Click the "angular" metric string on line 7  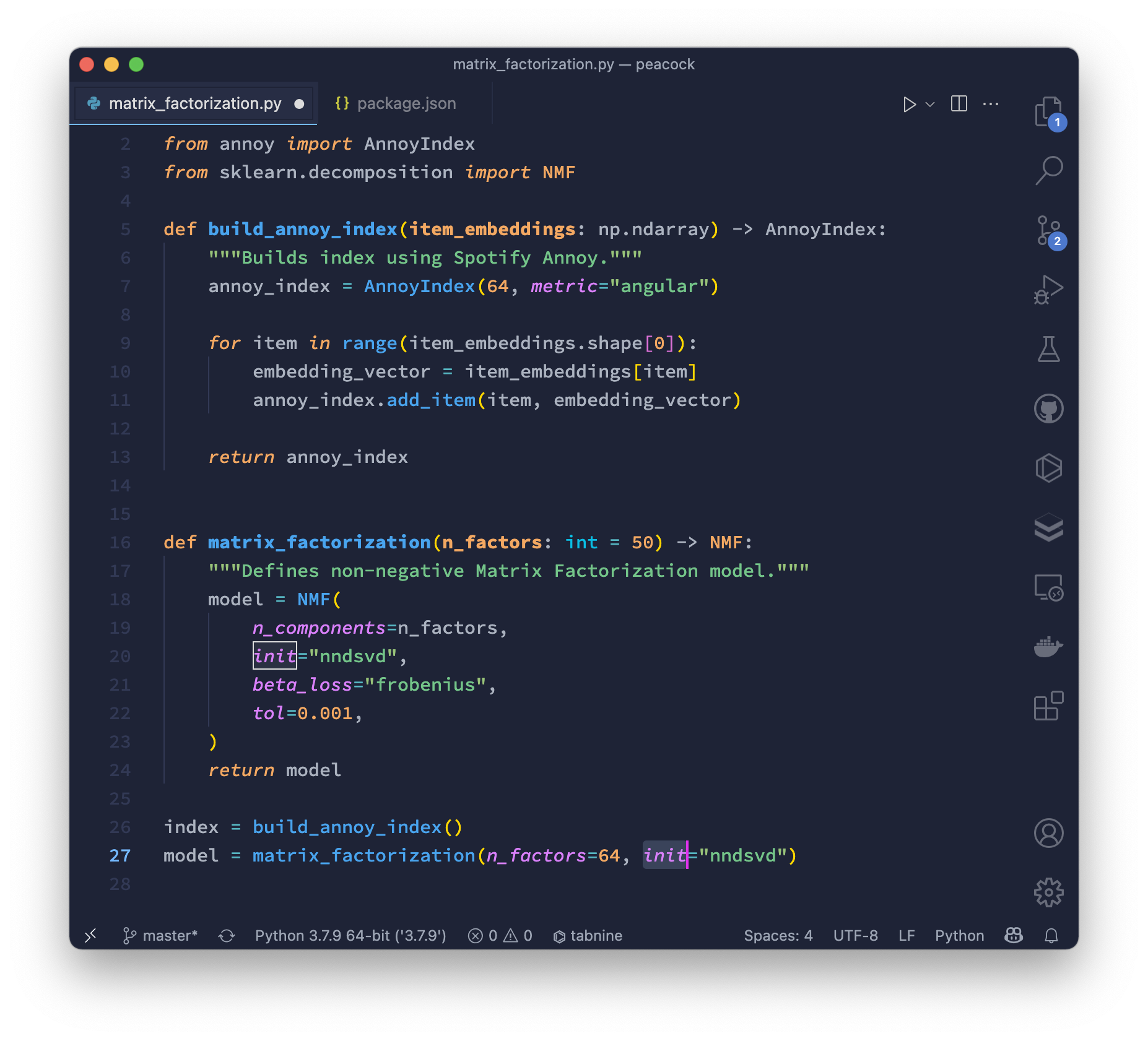click(659, 286)
